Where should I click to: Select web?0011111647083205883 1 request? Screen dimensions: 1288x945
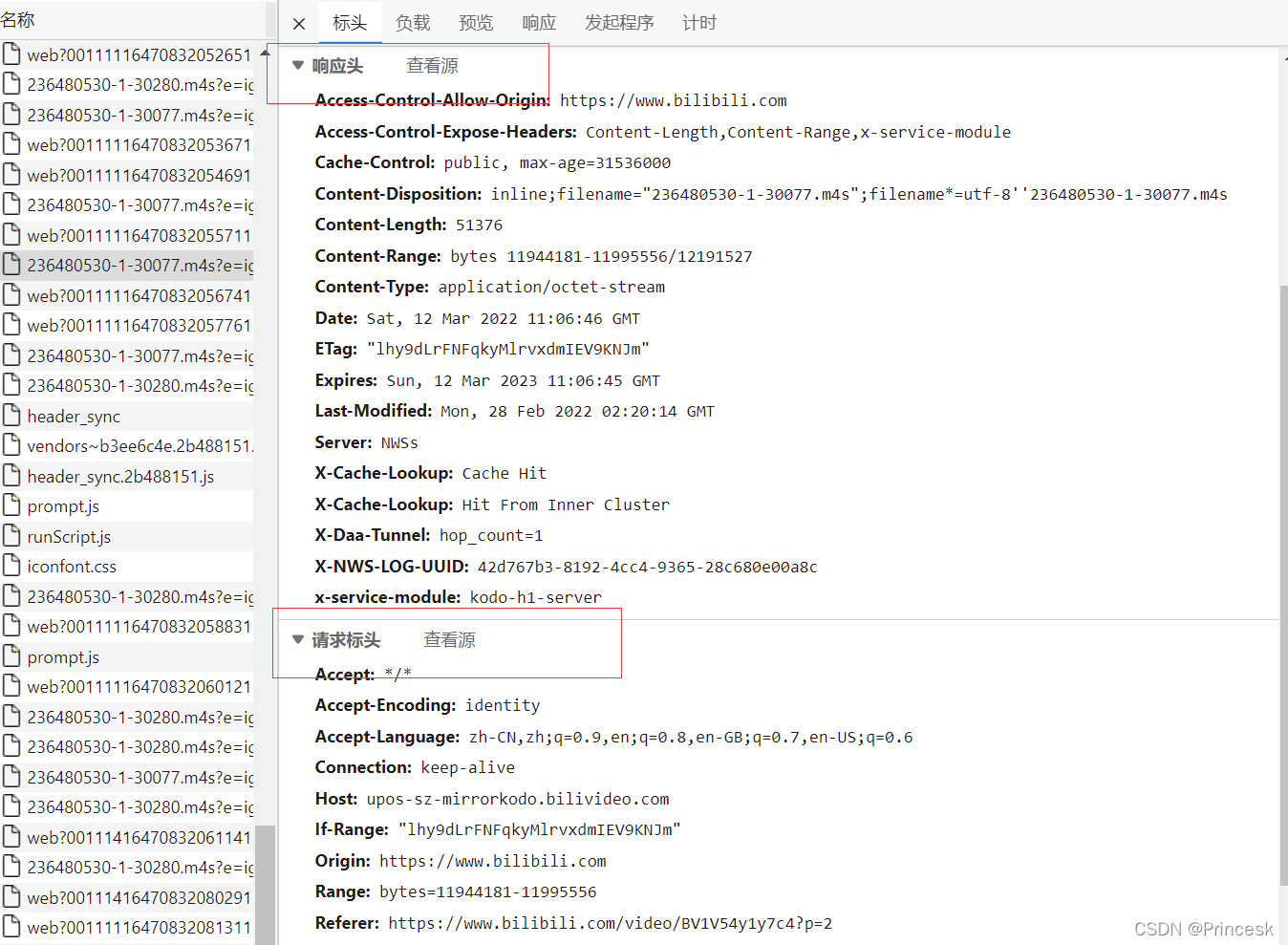(x=127, y=626)
